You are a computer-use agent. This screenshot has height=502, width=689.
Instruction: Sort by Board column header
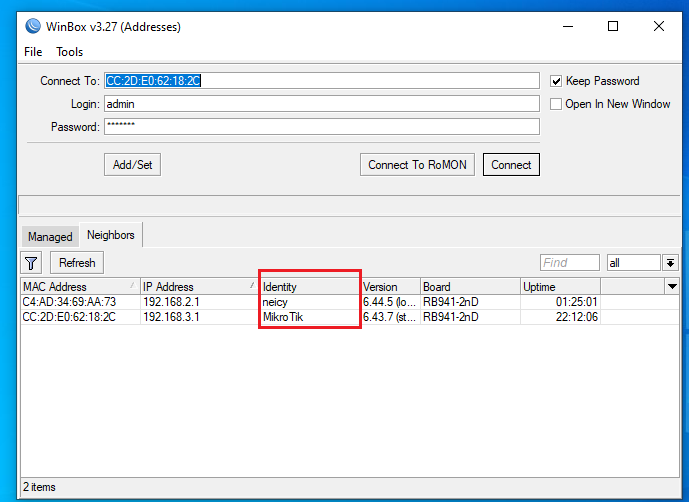[x=470, y=287]
